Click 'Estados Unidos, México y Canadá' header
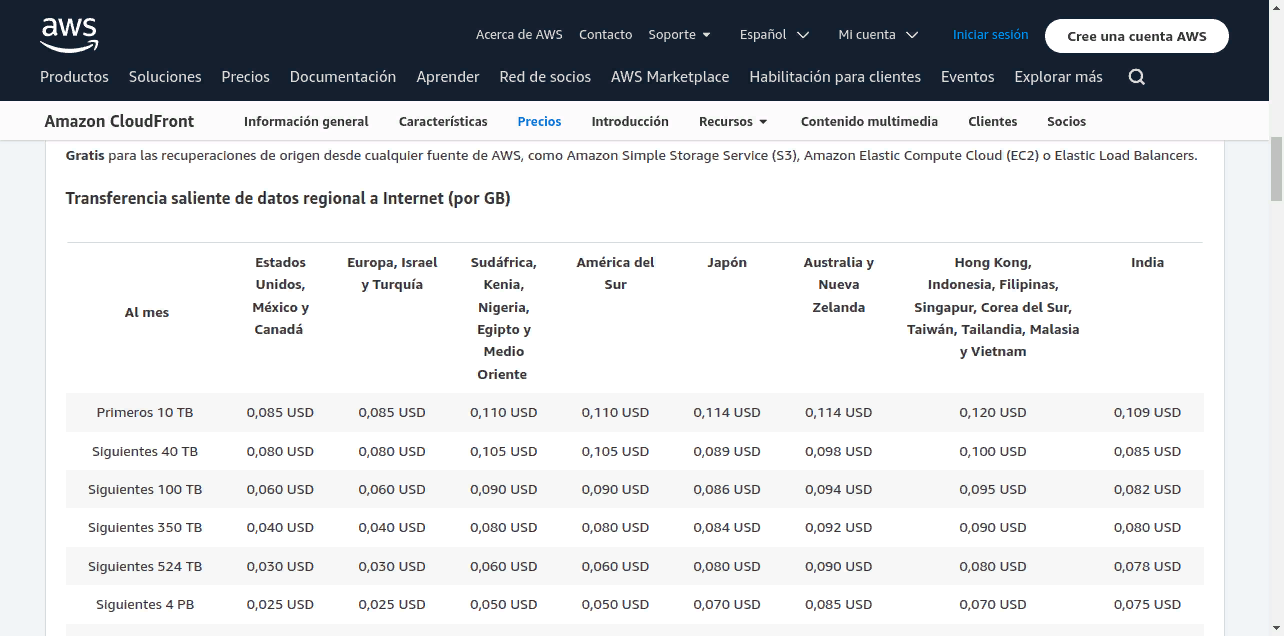The image size is (1284, 636). pyautogui.click(x=280, y=296)
